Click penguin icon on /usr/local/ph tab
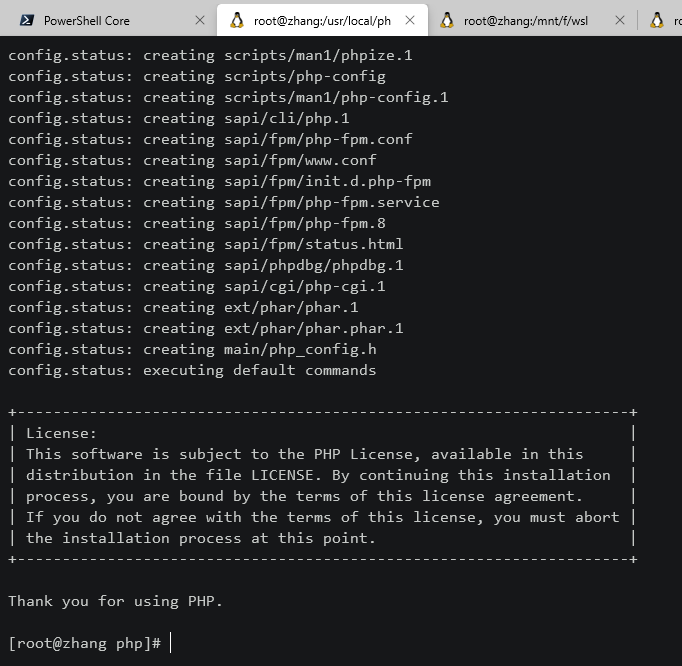 237,20
